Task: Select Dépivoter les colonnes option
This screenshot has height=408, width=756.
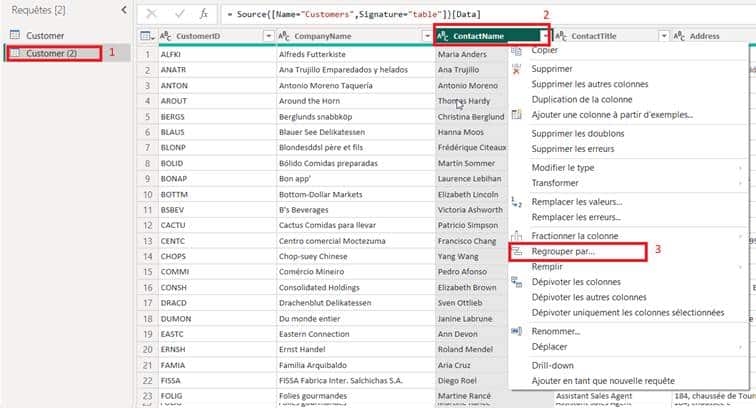Action: tap(574, 282)
